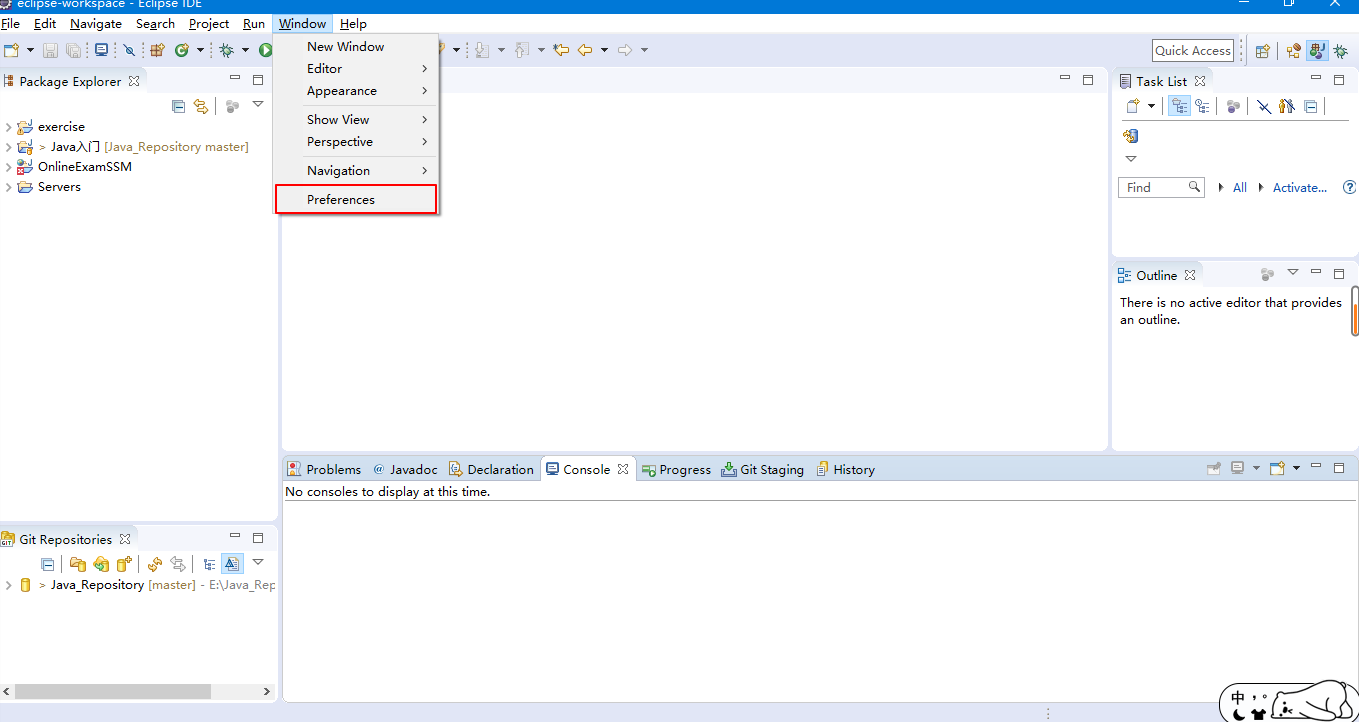Click the New Java Package icon
Image resolution: width=1359 pixels, height=722 pixels.
(157, 50)
